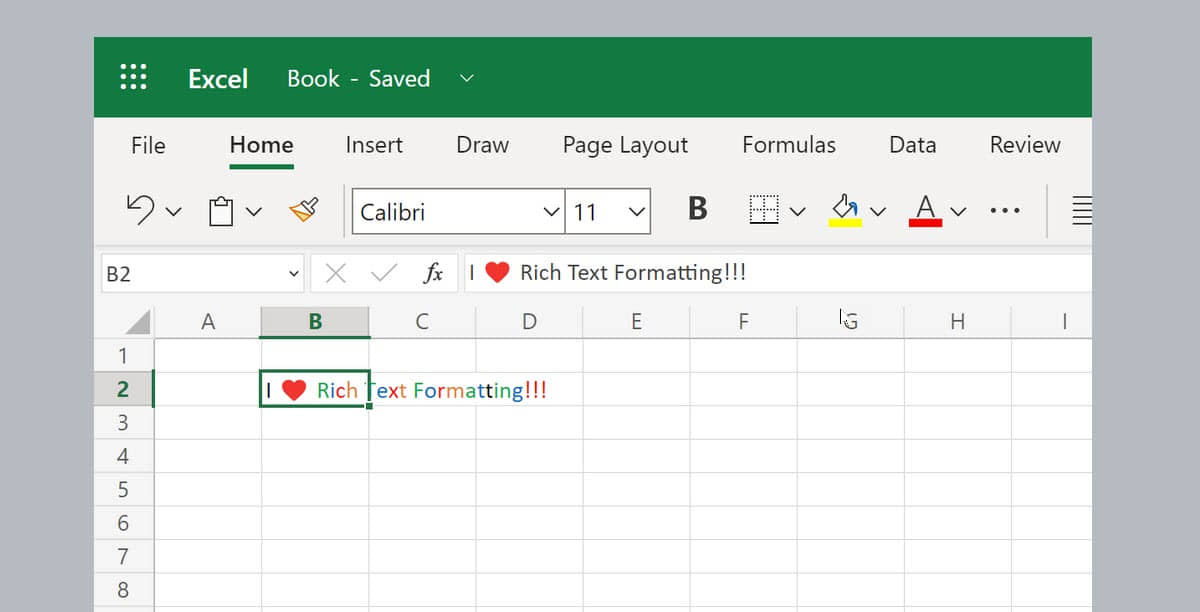This screenshot has width=1200, height=612.
Task: Click the Name Box showing B2
Action: coord(203,273)
